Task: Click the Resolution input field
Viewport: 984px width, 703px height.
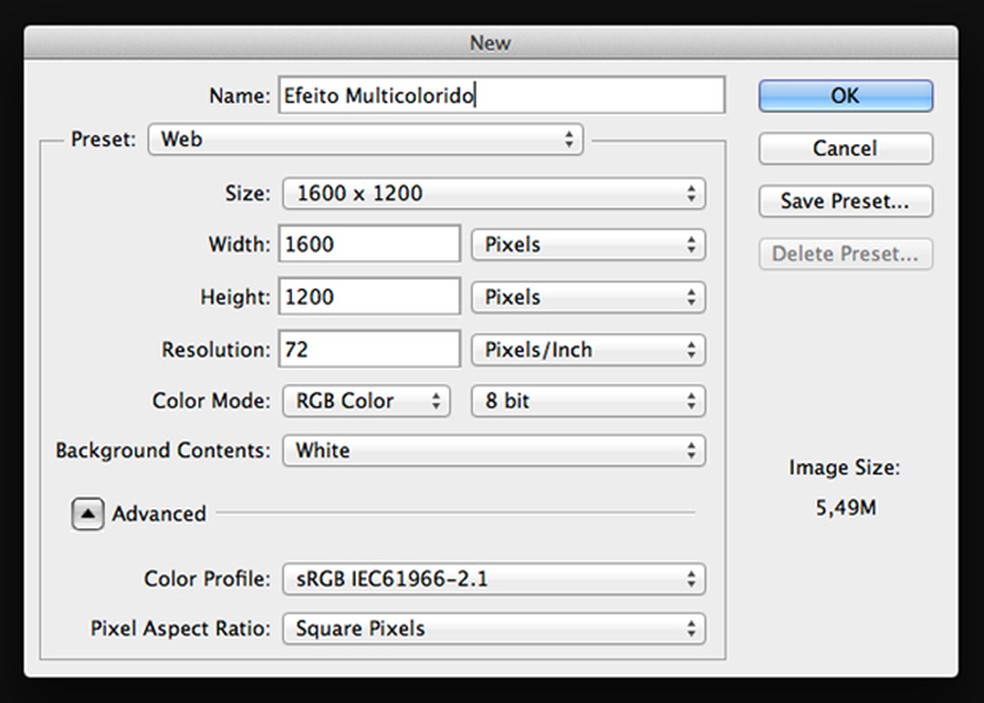Action: pyautogui.click(x=369, y=350)
